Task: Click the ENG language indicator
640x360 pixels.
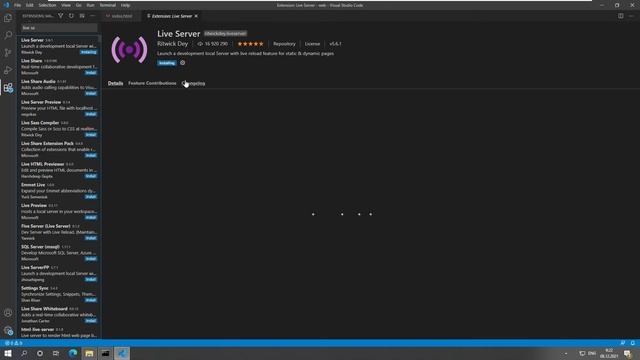Action: tap(591, 353)
